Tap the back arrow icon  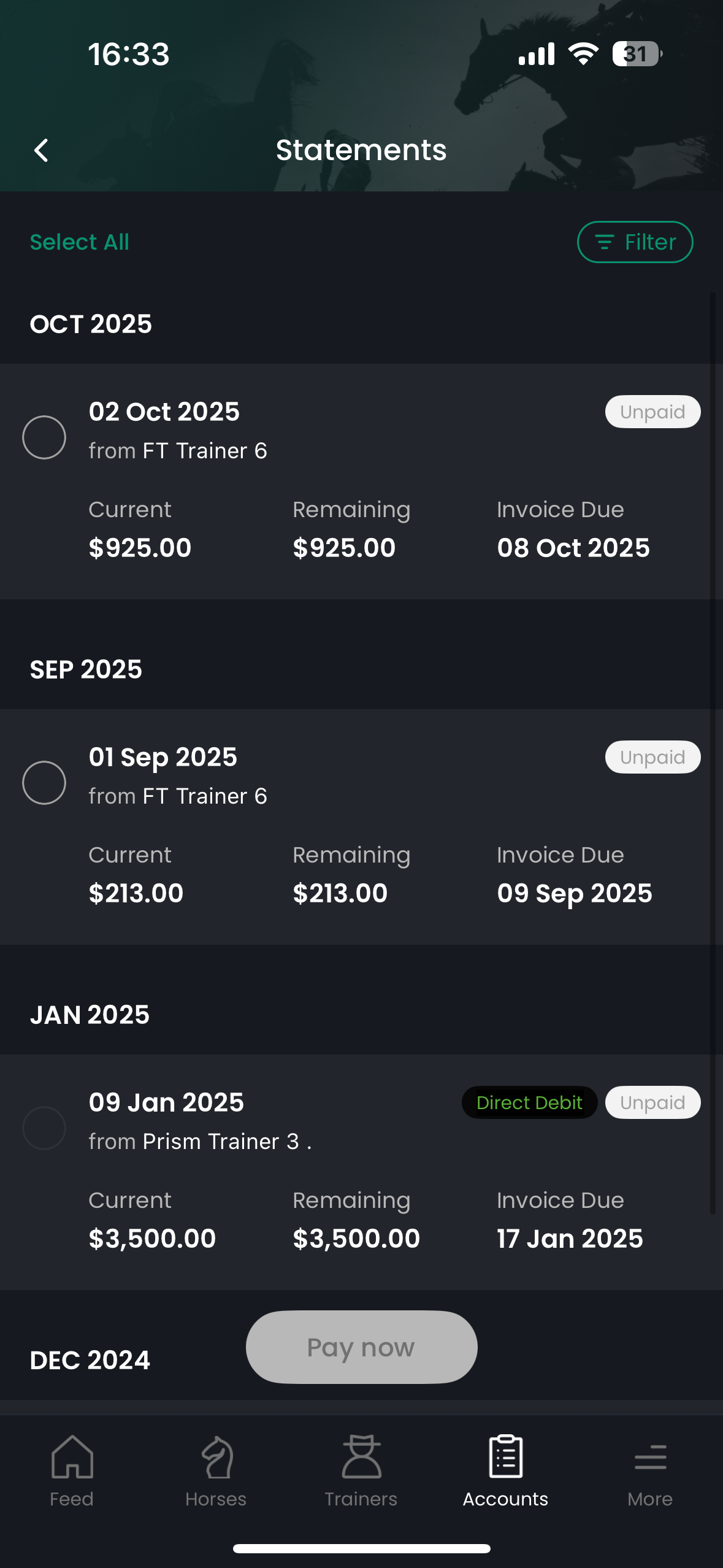click(41, 150)
